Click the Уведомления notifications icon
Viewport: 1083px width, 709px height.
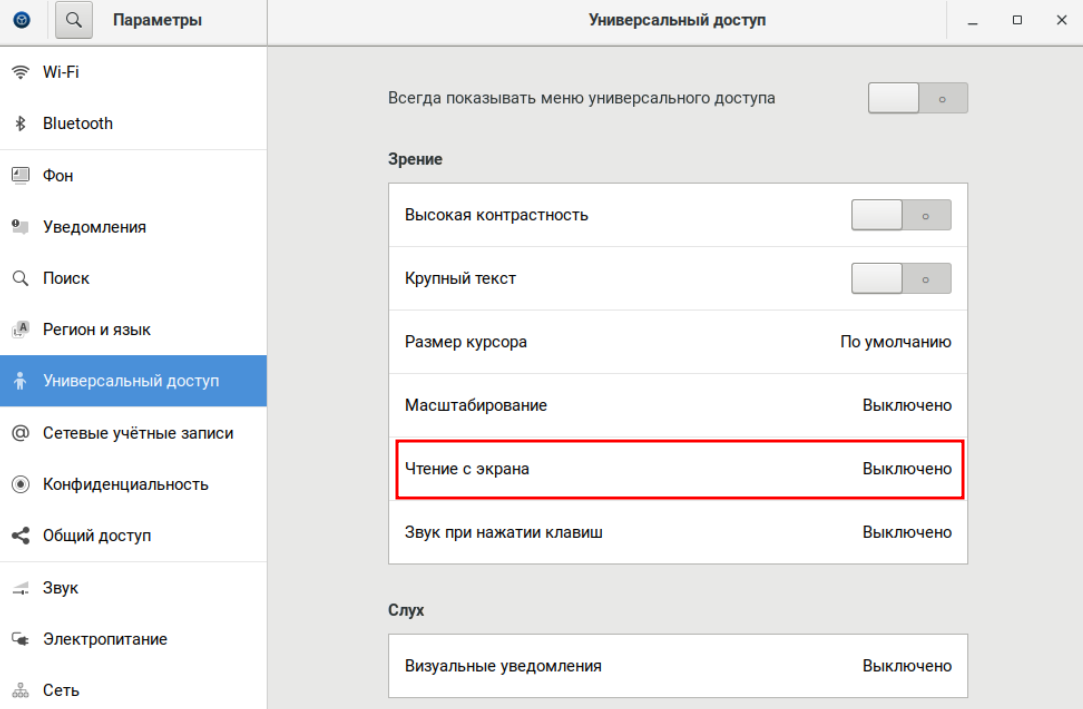click(x=20, y=227)
